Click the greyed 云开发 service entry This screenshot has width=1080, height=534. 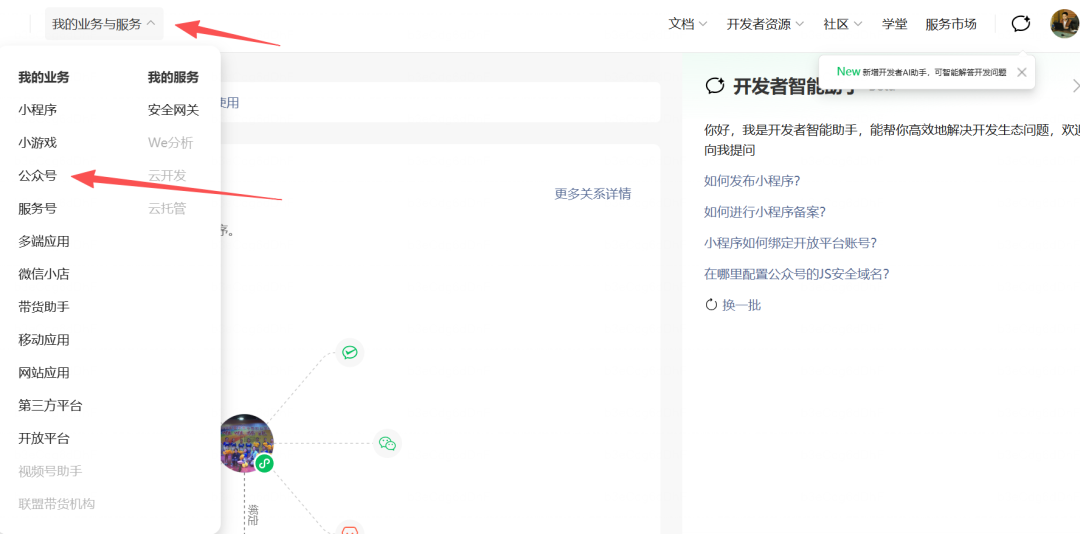coord(167,176)
